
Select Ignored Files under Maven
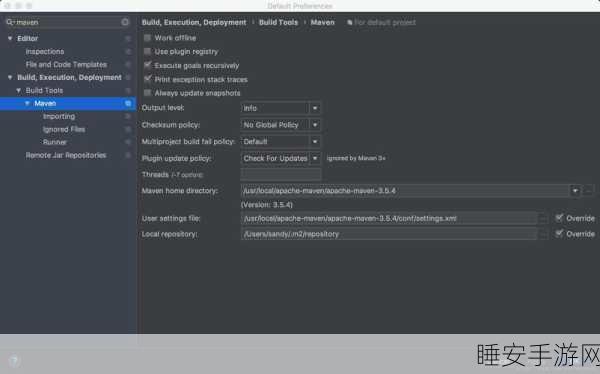[x=64, y=129]
